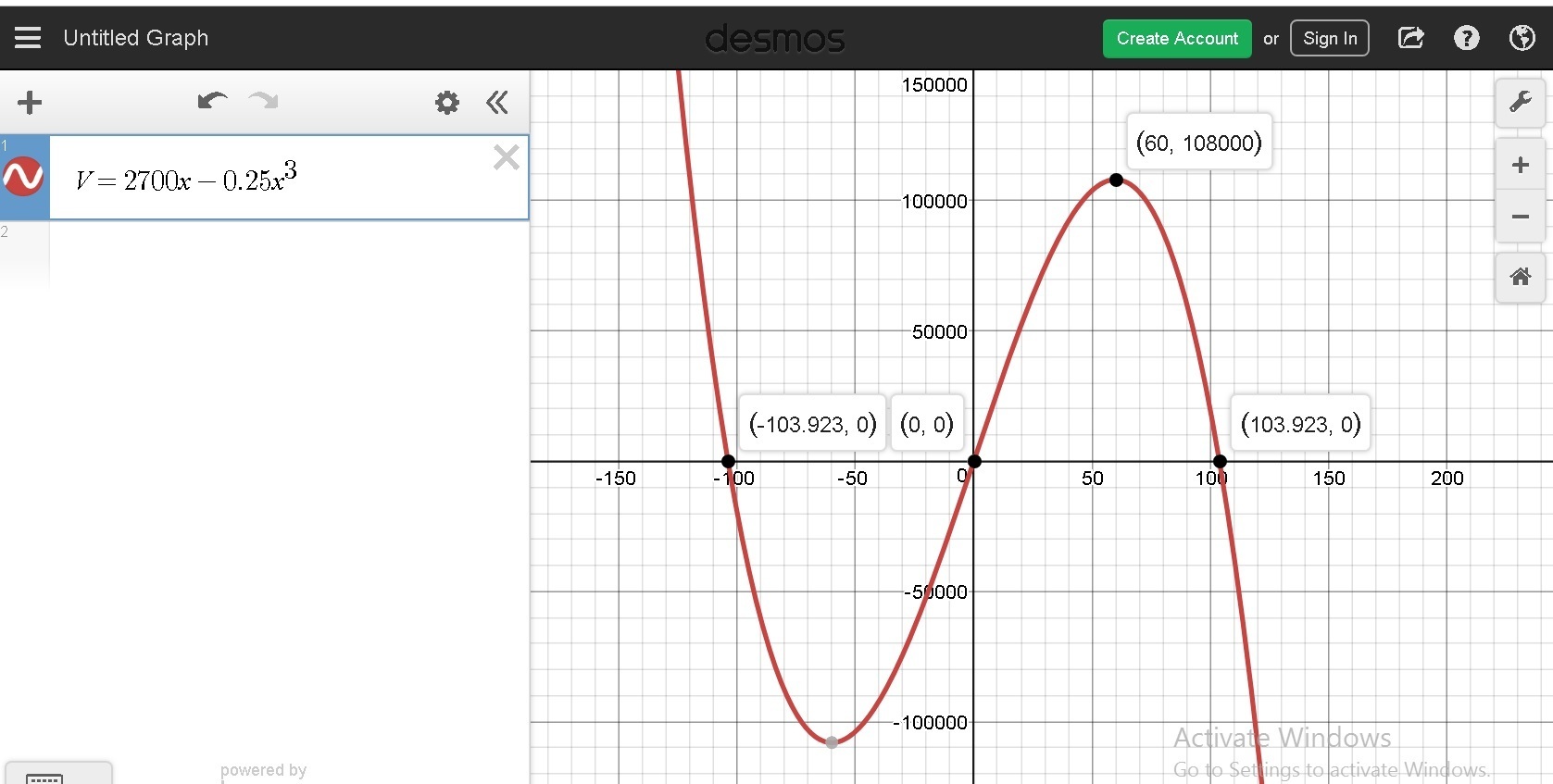Create a Desmos account
The height and width of the screenshot is (784, 1553).
[1177, 39]
